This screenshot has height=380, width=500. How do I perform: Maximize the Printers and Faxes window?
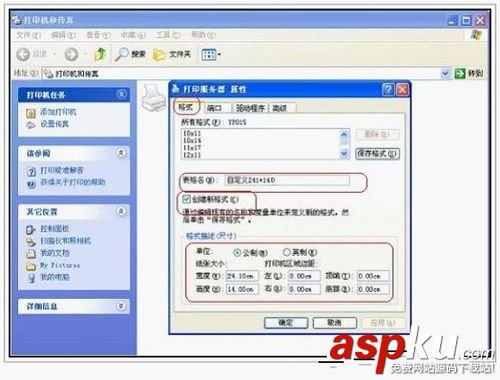coord(466,21)
